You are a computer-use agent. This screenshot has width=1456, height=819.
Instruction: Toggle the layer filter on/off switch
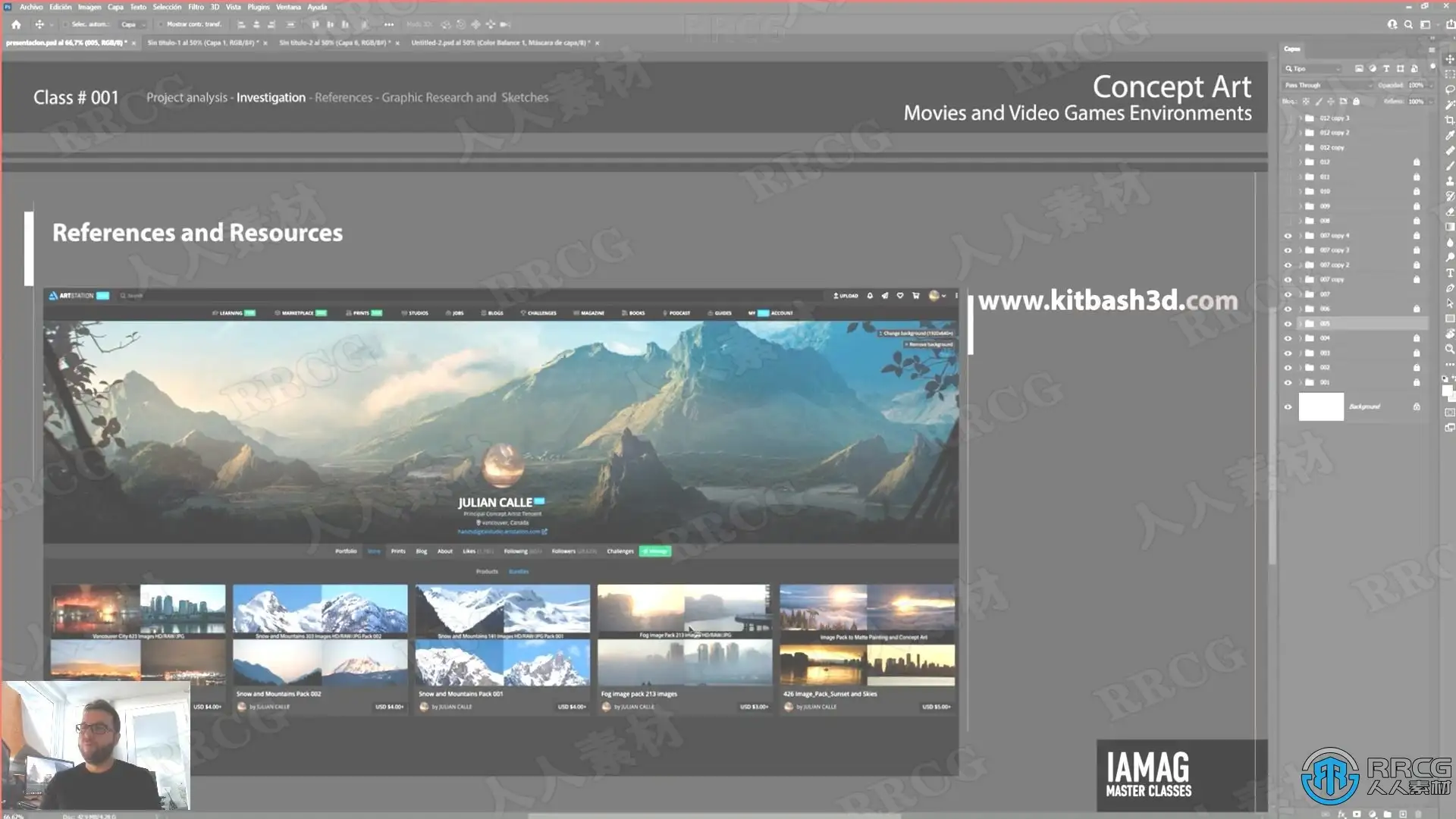pos(1432,67)
